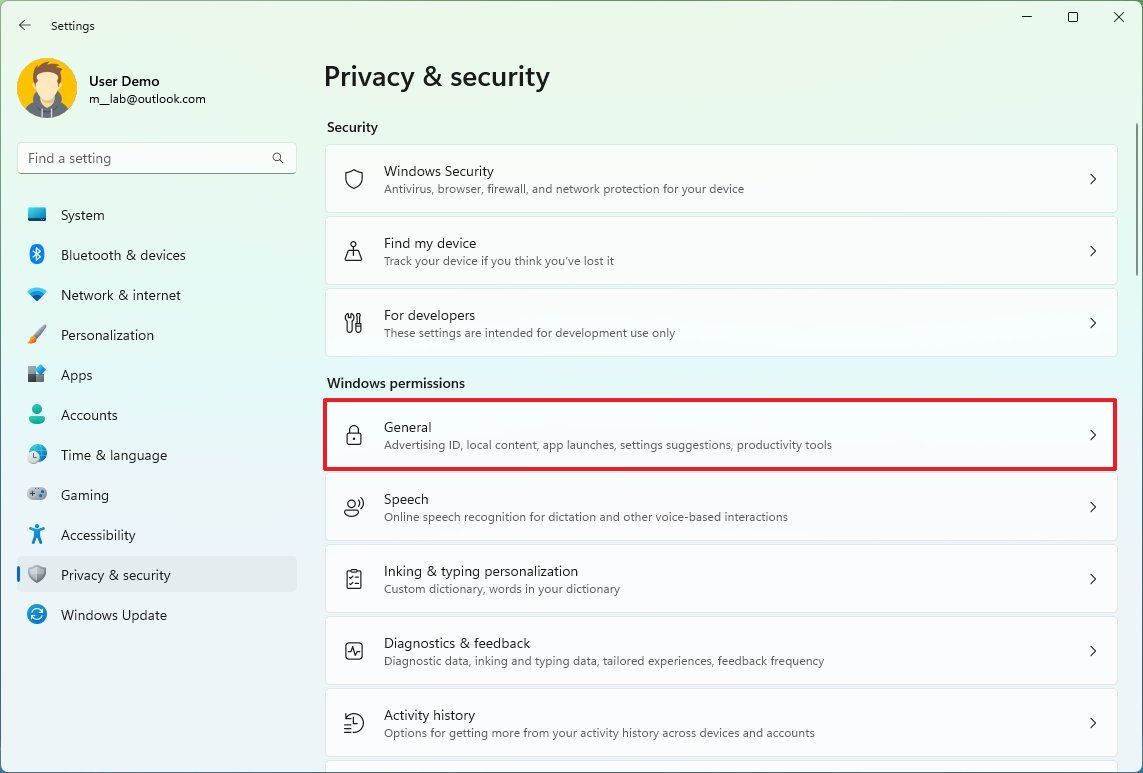The image size is (1143, 773).
Task: Select the Personalization brush icon
Action: pos(37,335)
